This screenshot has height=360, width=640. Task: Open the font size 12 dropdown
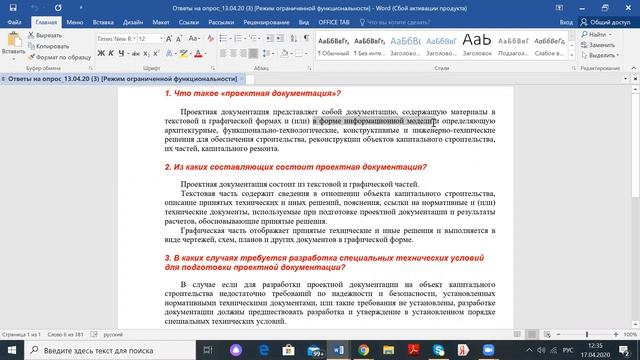(x=161, y=39)
